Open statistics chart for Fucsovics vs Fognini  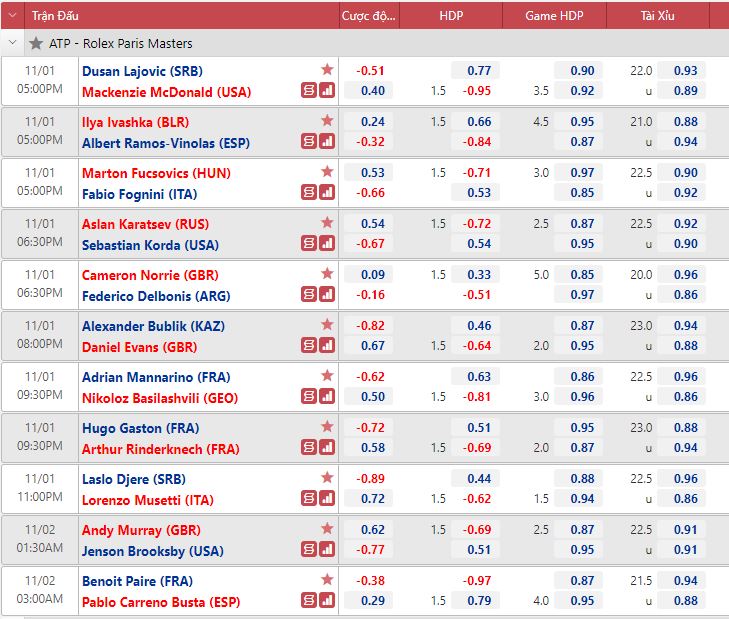[x=327, y=192]
